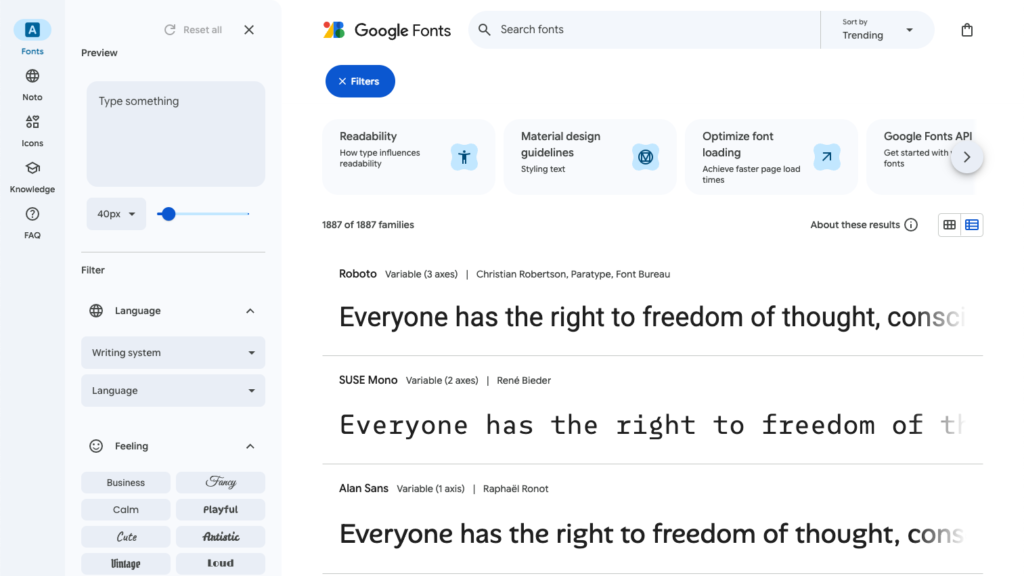The width and height of the screenshot is (1024, 576).
Task: Click the About these results info icon
Action: [910, 225]
